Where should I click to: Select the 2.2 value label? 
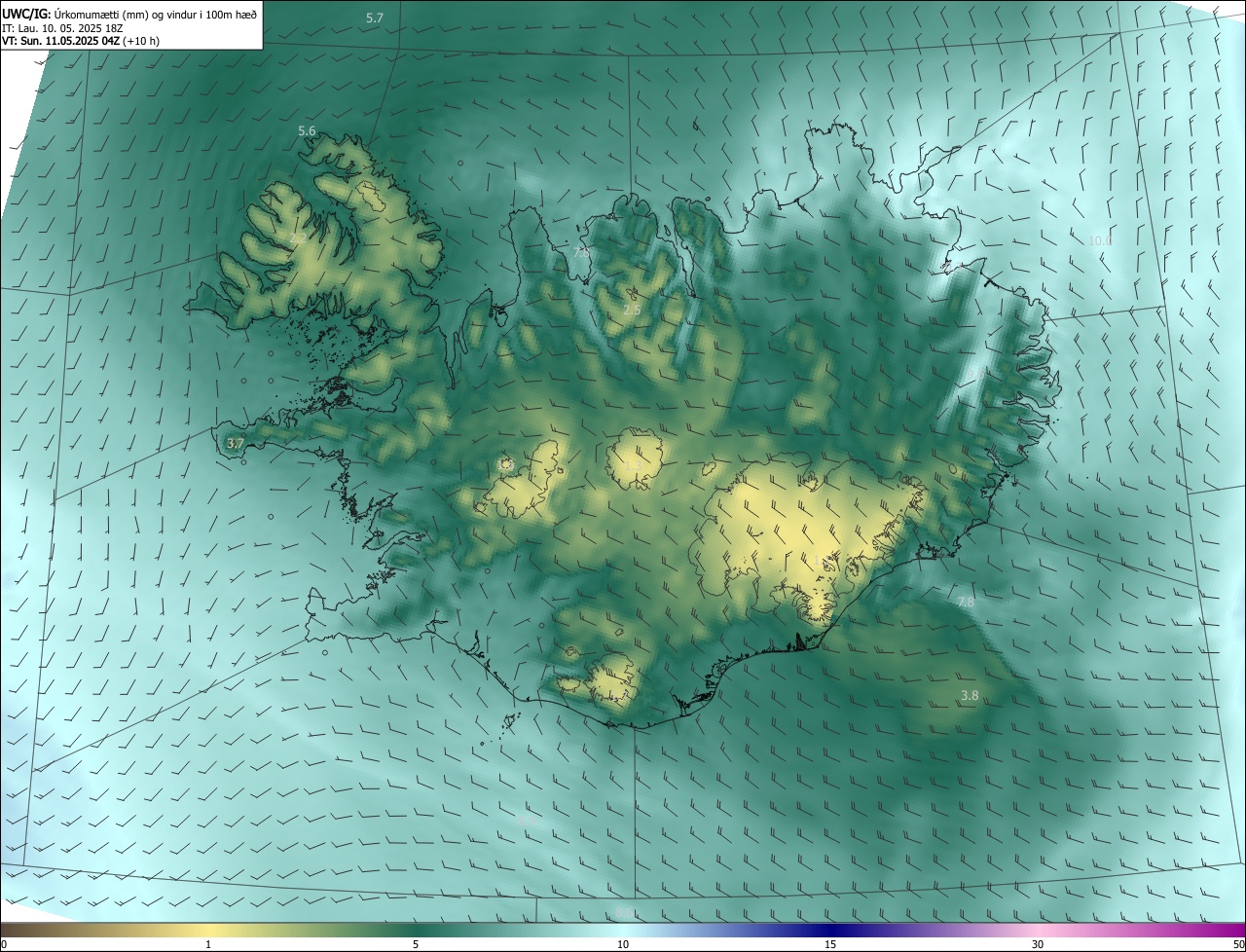(x=299, y=238)
